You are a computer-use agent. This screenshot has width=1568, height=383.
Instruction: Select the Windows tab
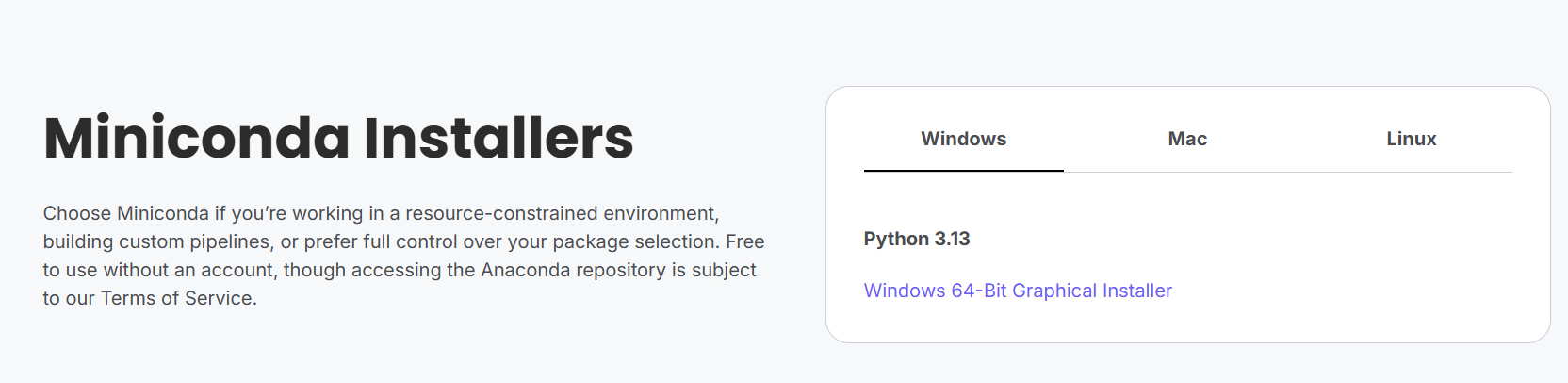[x=963, y=139]
